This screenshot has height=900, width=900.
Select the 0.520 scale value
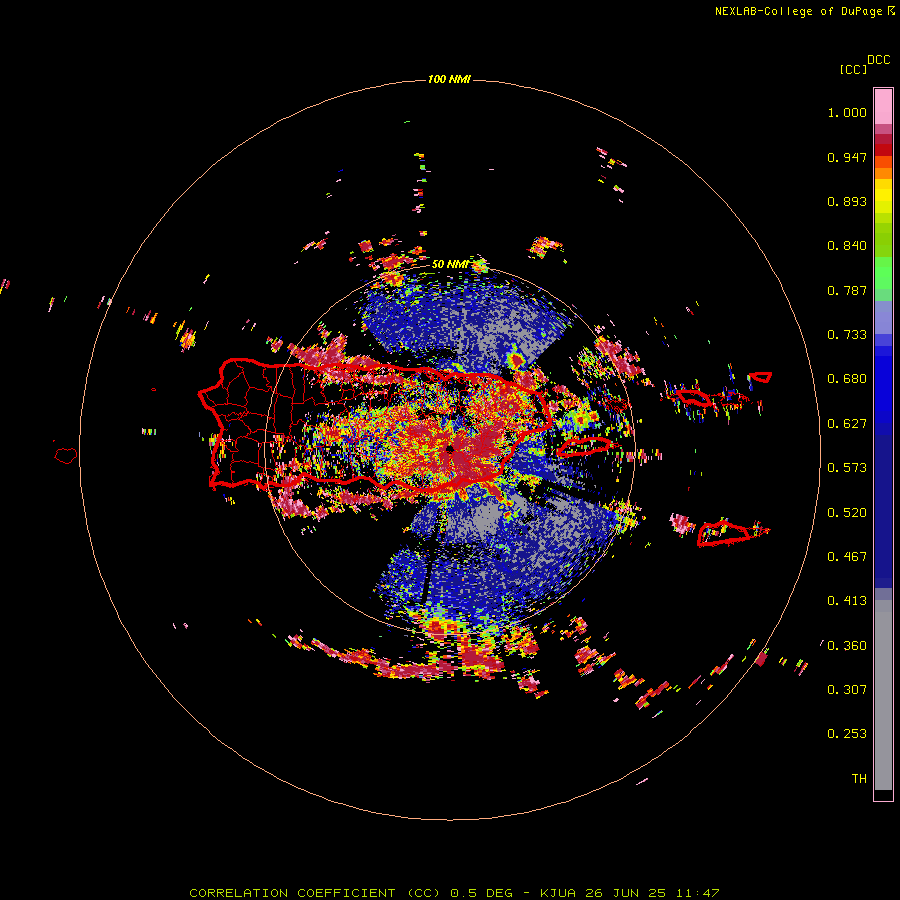tap(847, 513)
